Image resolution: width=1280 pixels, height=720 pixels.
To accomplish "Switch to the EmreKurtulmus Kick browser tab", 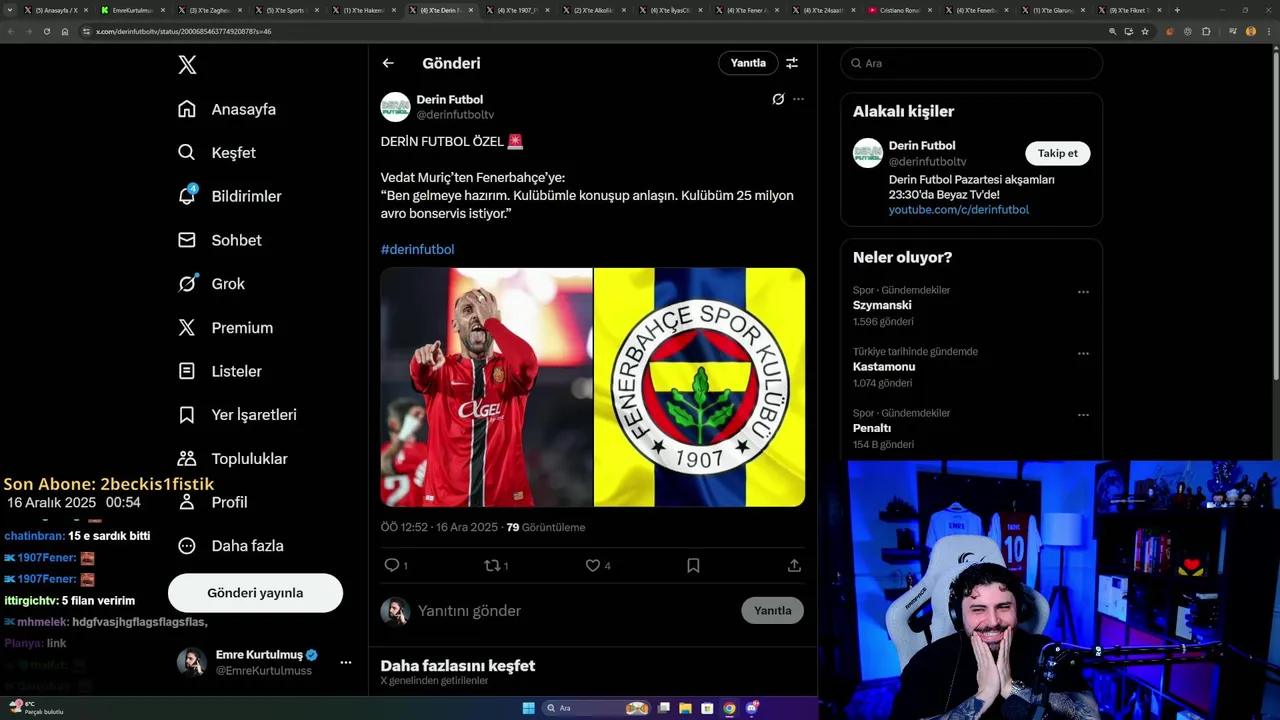I will [x=132, y=10].
